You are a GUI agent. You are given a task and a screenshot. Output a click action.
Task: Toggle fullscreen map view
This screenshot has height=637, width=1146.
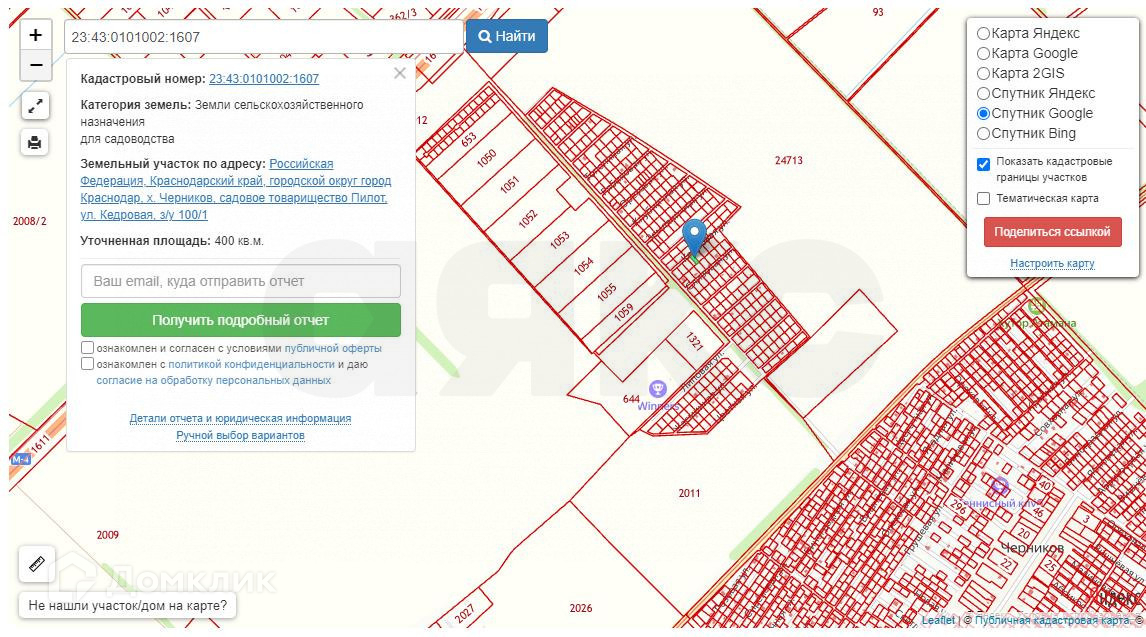point(35,106)
